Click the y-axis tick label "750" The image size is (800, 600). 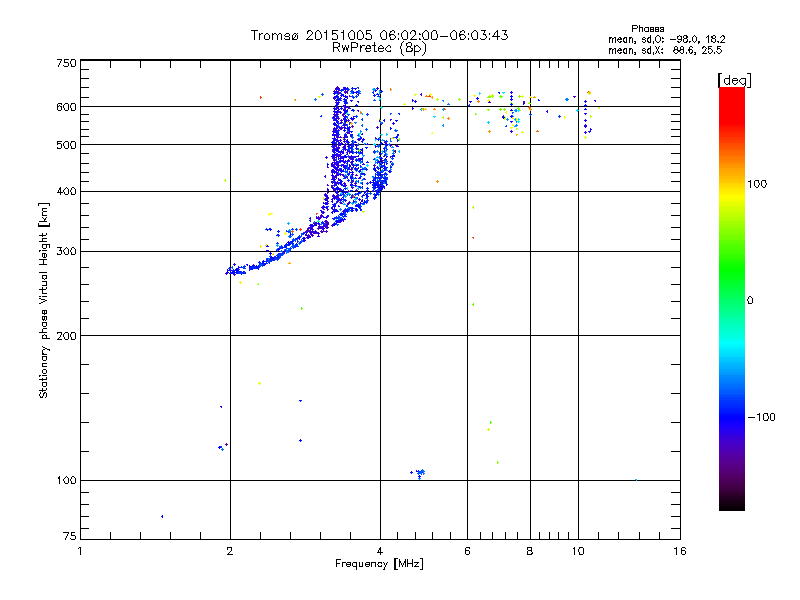point(66,63)
